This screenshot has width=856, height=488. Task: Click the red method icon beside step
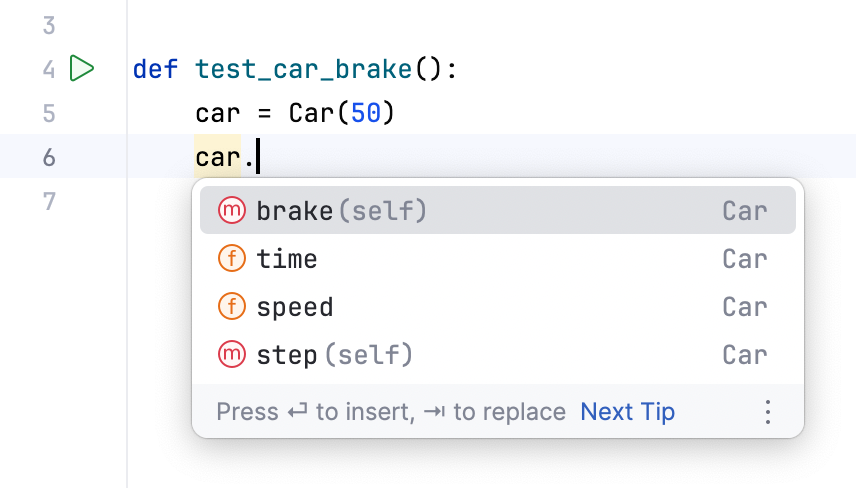tap(231, 355)
